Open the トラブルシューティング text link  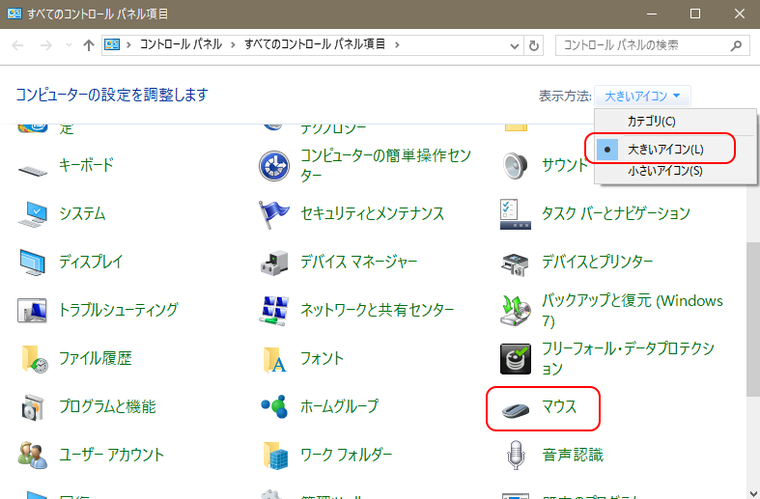pos(118,310)
